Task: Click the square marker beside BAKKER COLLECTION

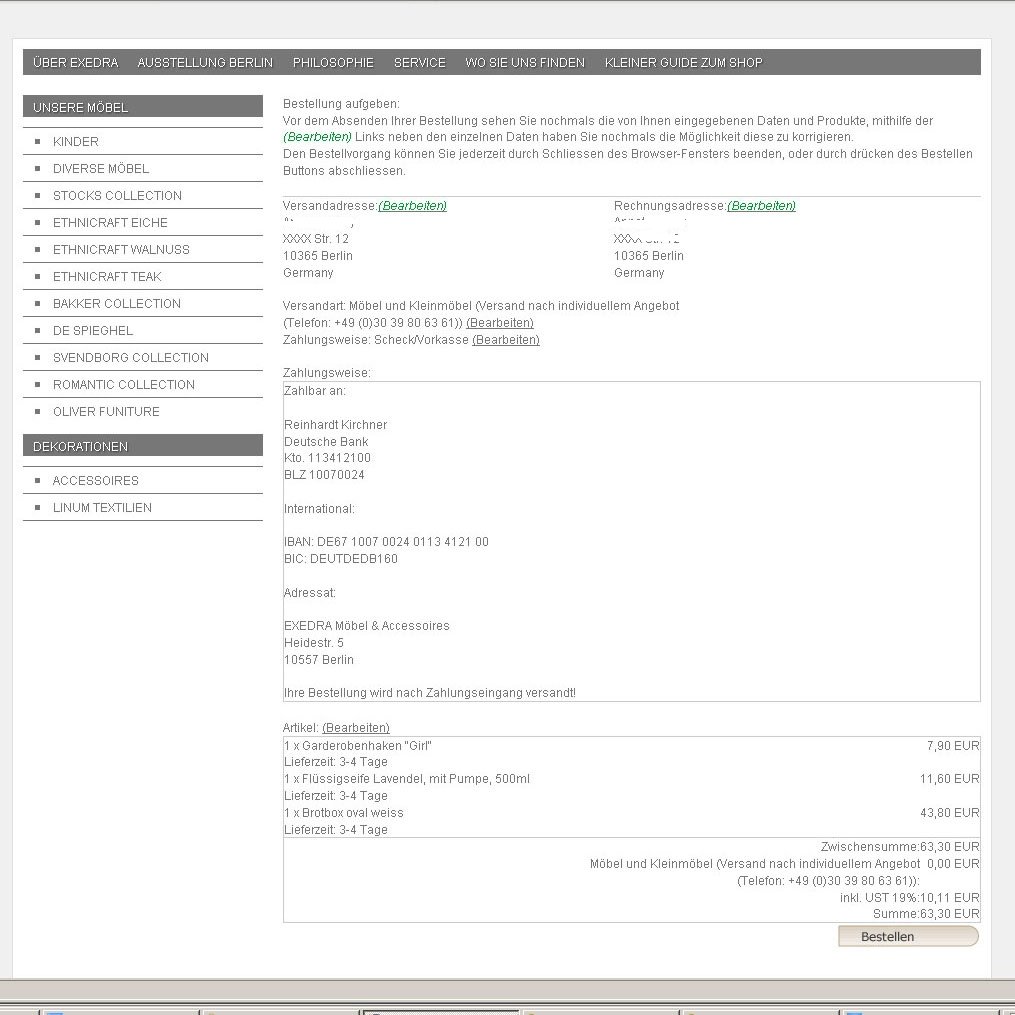Action: [x=38, y=304]
